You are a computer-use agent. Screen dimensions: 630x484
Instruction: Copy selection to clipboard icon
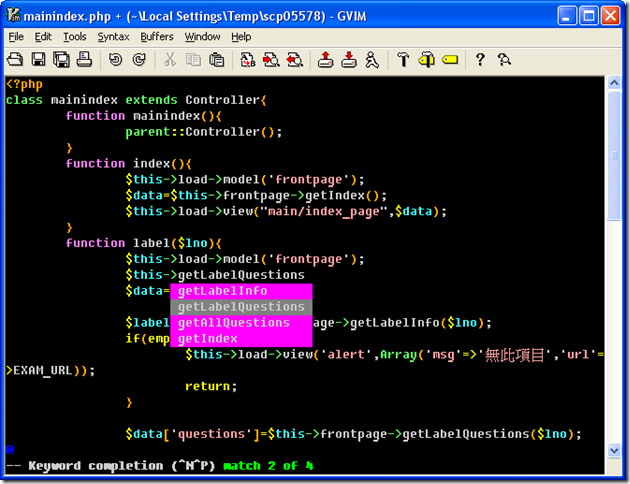click(x=193, y=60)
